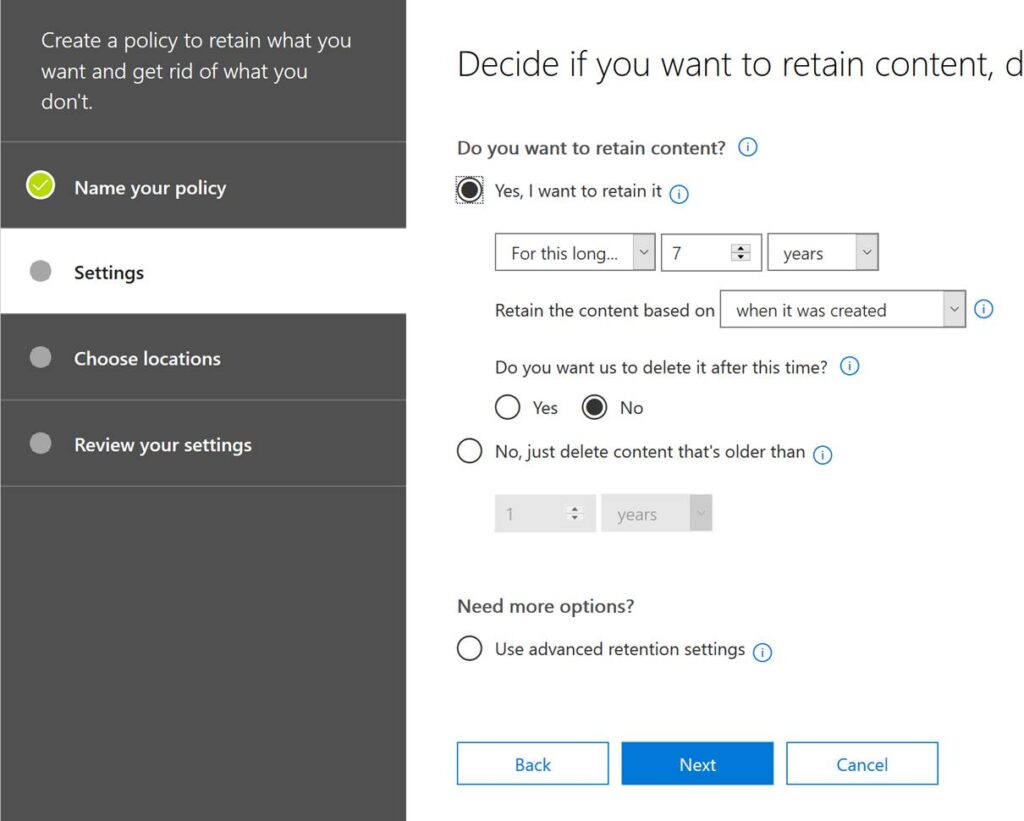Enable 'Use advanced retention settings' option

pos(469,648)
